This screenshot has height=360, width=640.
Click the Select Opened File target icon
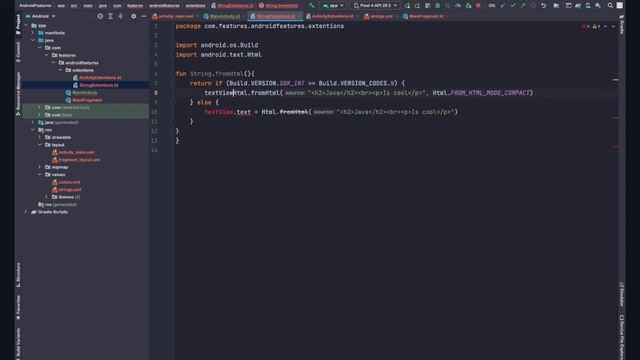coord(100,16)
